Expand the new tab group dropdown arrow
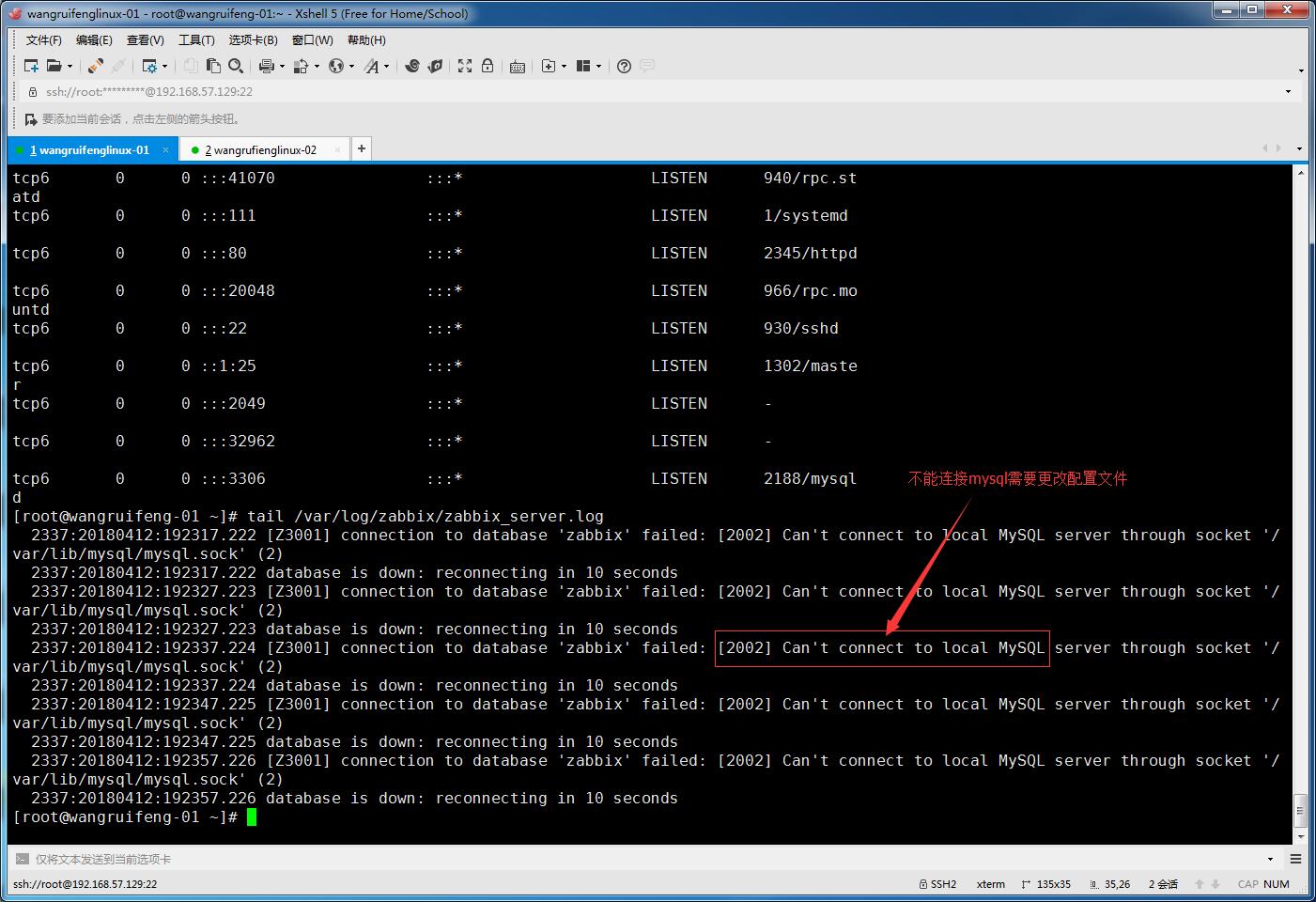1316x902 pixels. [564, 66]
